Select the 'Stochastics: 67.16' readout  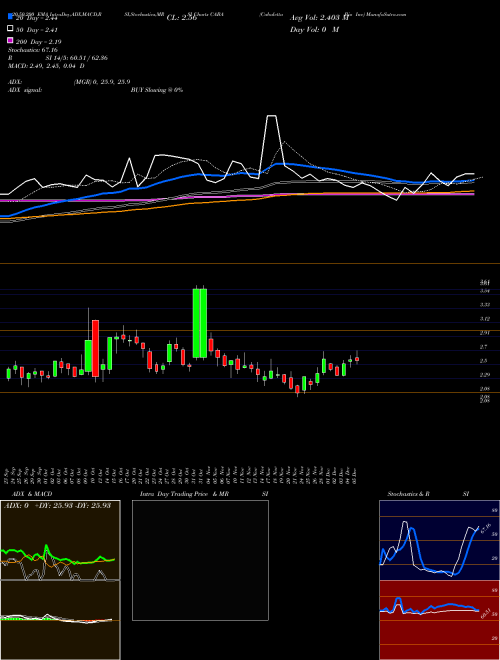(33, 50)
